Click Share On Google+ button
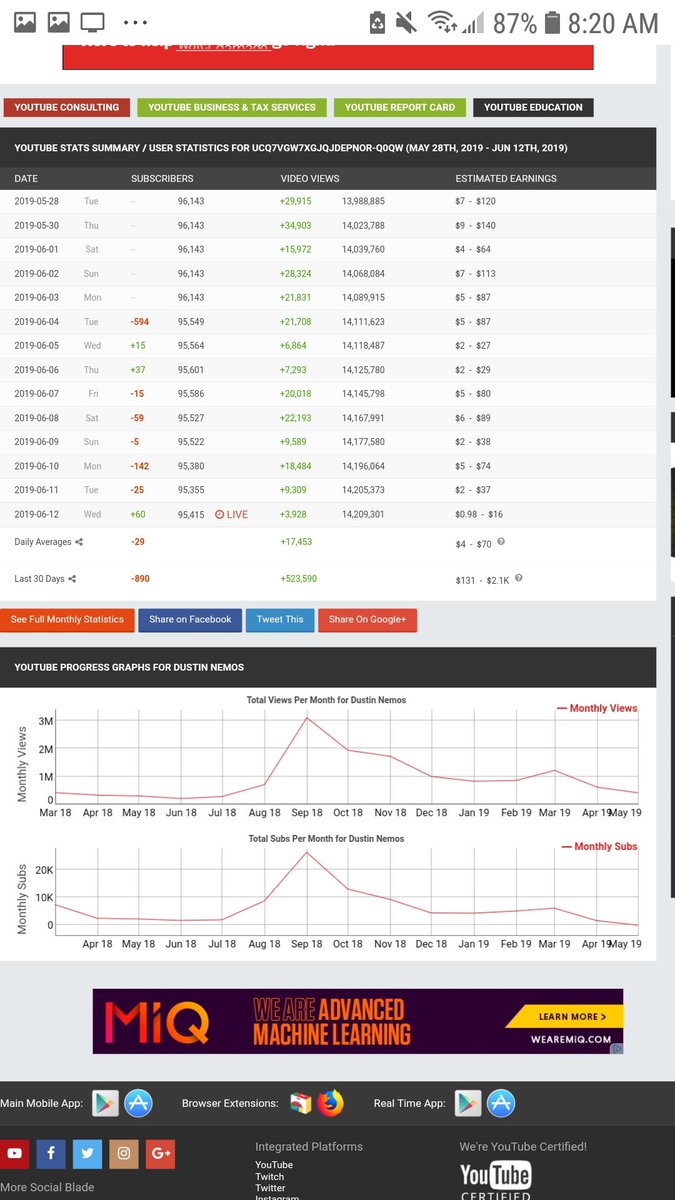This screenshot has height=1200, width=675. pyautogui.click(x=367, y=620)
